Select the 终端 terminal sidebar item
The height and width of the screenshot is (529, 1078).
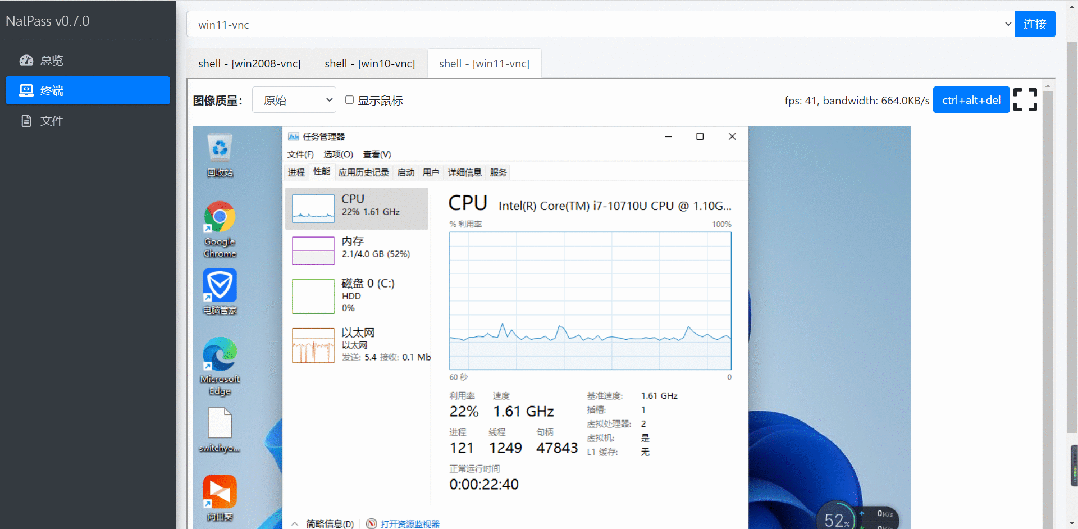(88, 90)
